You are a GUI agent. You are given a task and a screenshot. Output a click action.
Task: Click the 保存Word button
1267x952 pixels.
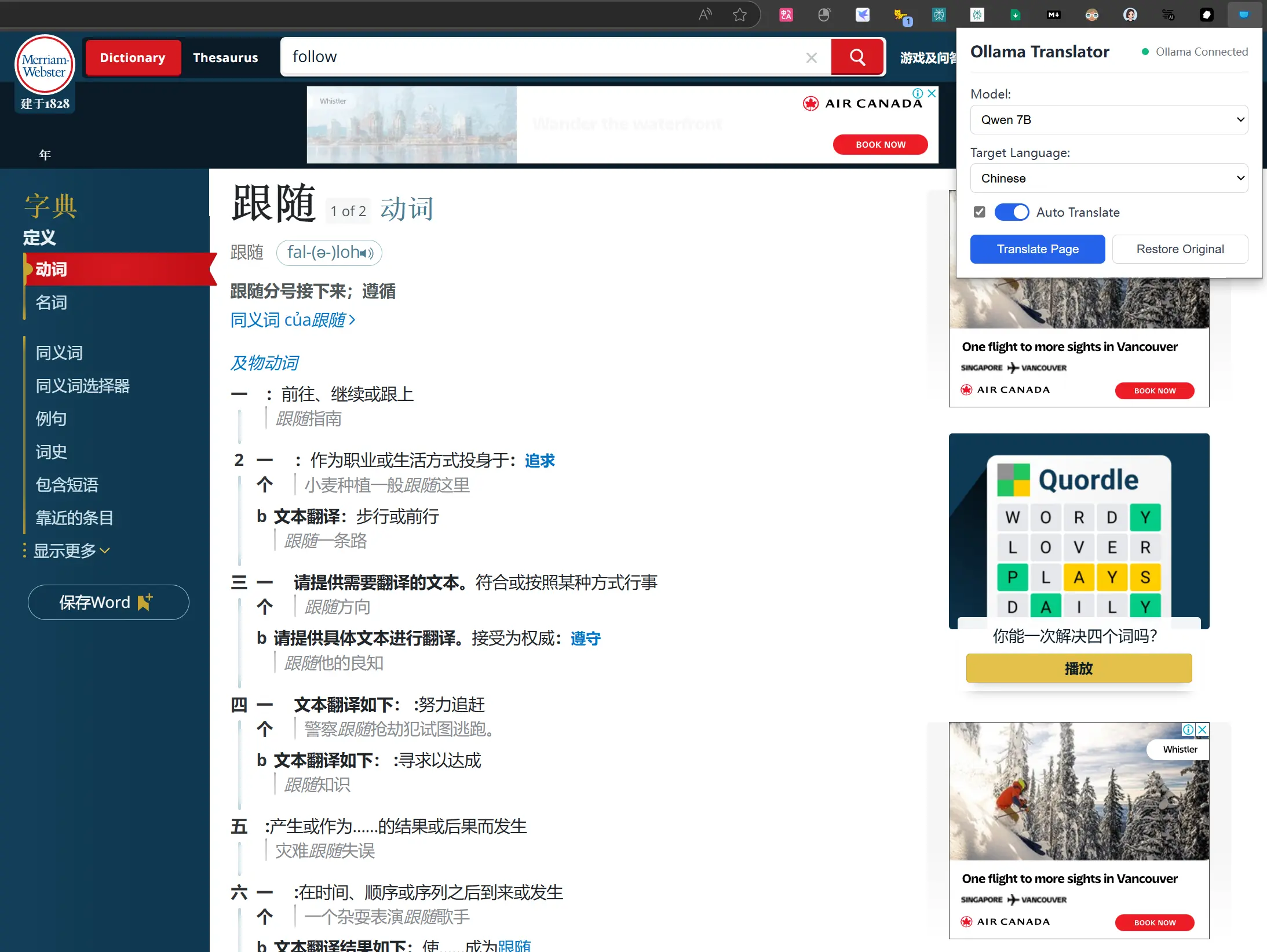(108, 603)
